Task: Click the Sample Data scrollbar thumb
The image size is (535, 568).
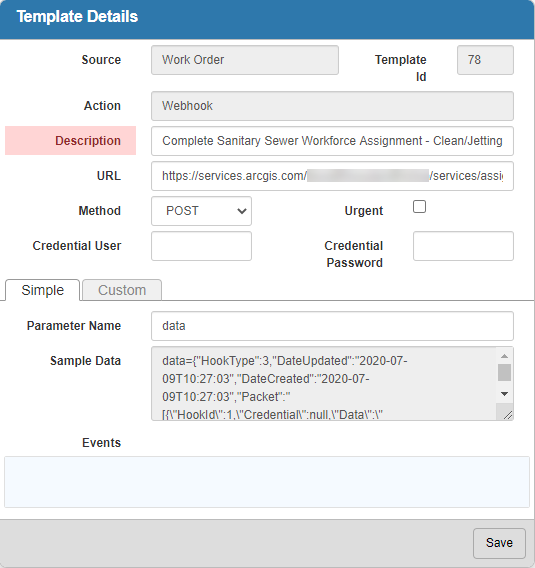Action: click(504, 373)
